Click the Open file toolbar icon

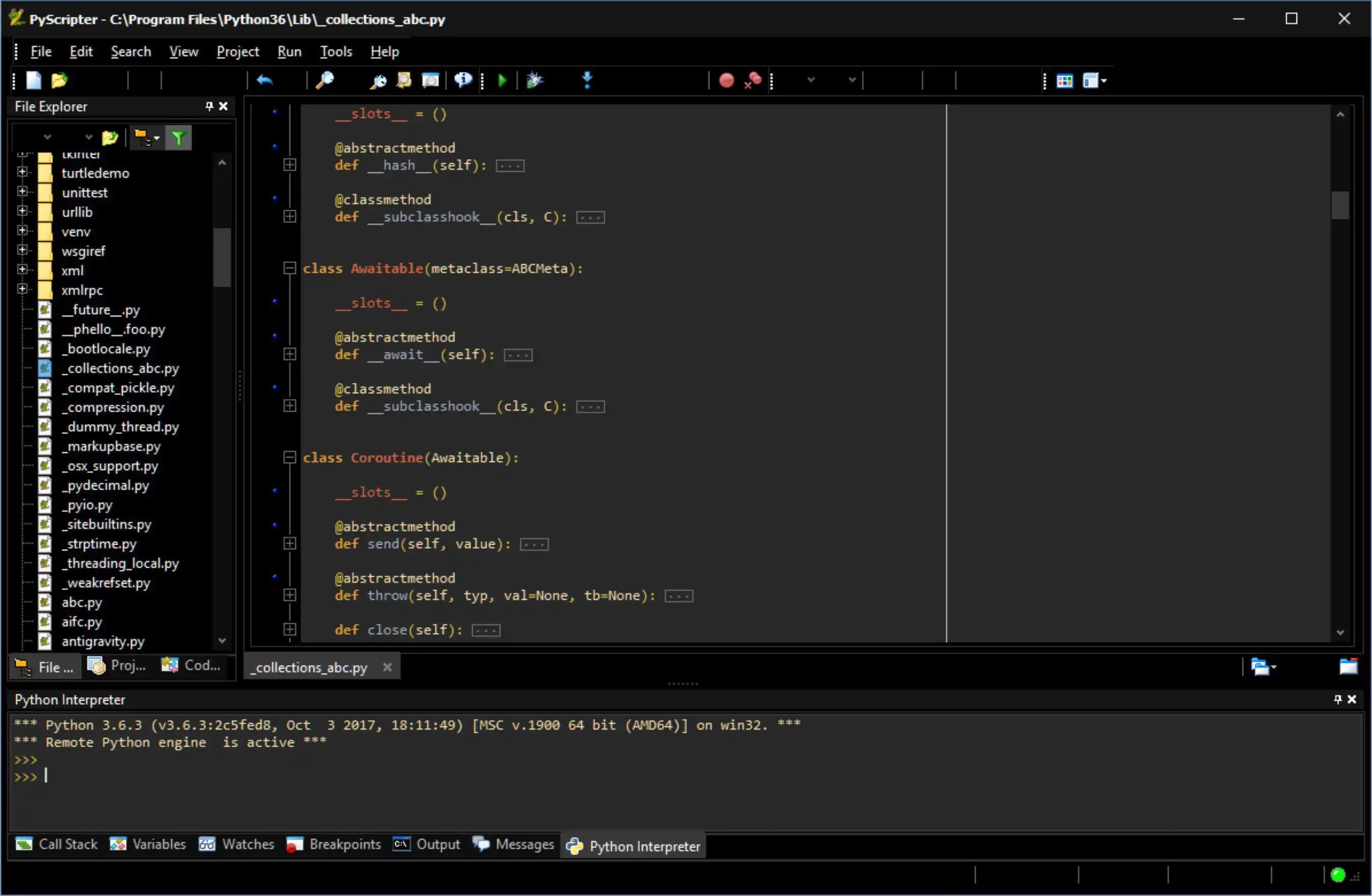[x=59, y=80]
